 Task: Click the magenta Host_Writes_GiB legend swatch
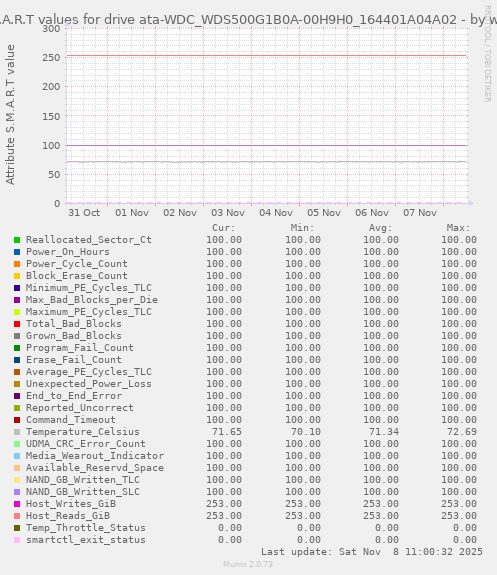tap(17, 504)
